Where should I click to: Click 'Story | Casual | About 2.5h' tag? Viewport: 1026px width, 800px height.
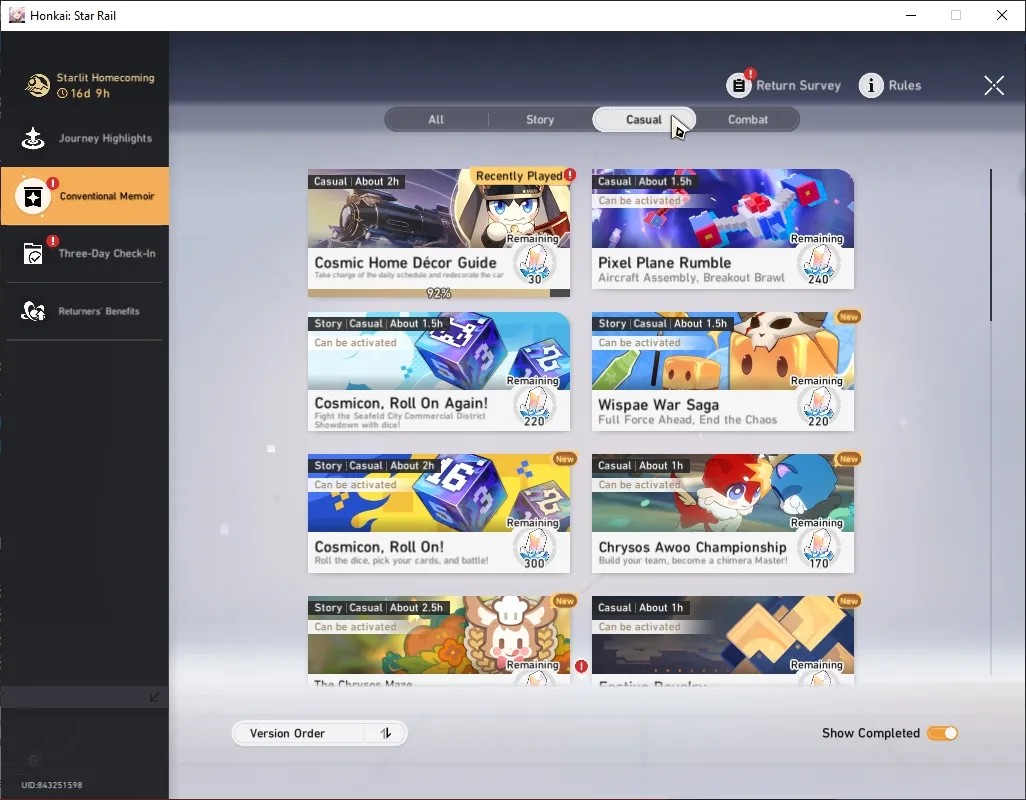coord(378,608)
